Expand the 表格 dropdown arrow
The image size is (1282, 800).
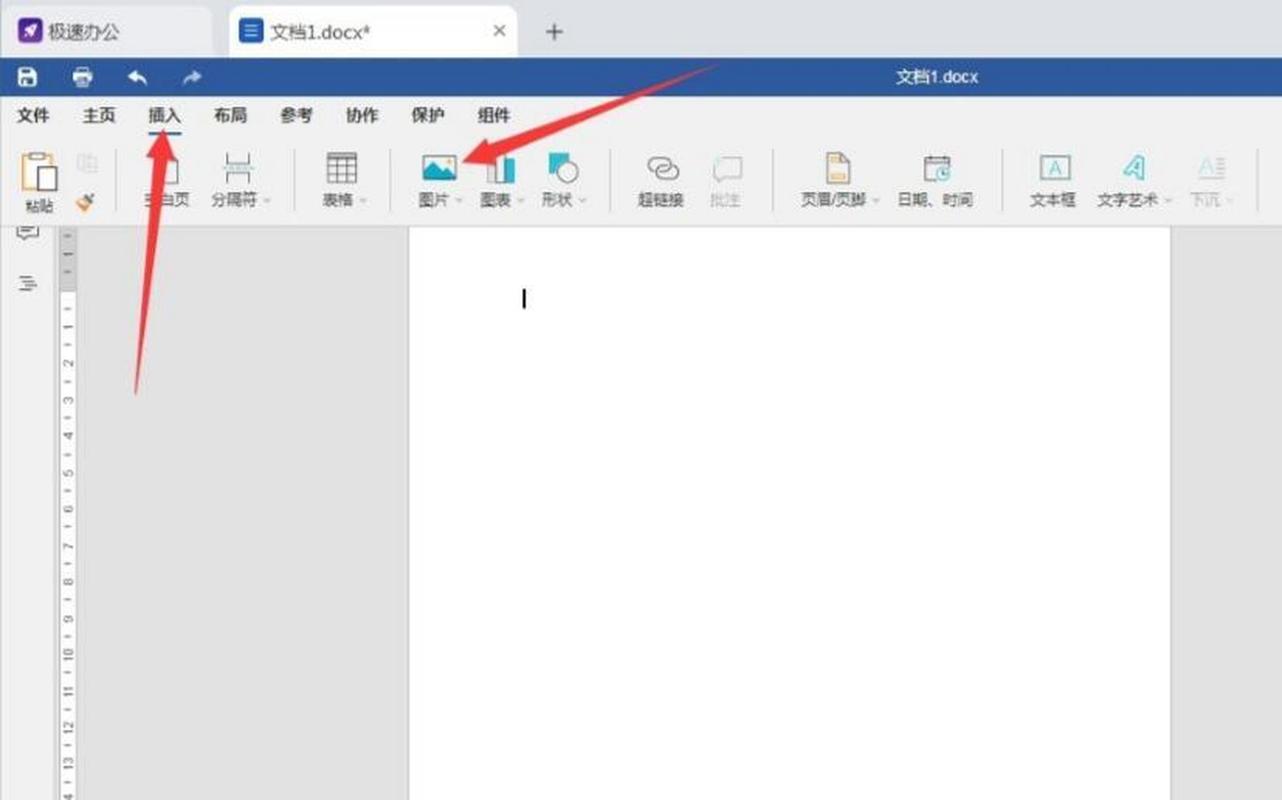pos(363,201)
